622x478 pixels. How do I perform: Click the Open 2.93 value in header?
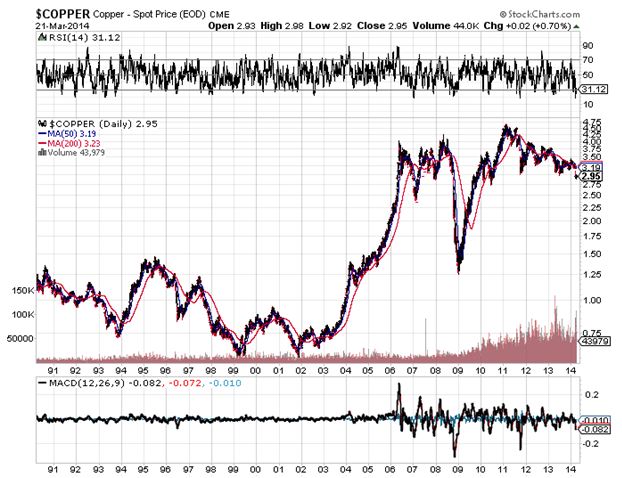pos(232,26)
